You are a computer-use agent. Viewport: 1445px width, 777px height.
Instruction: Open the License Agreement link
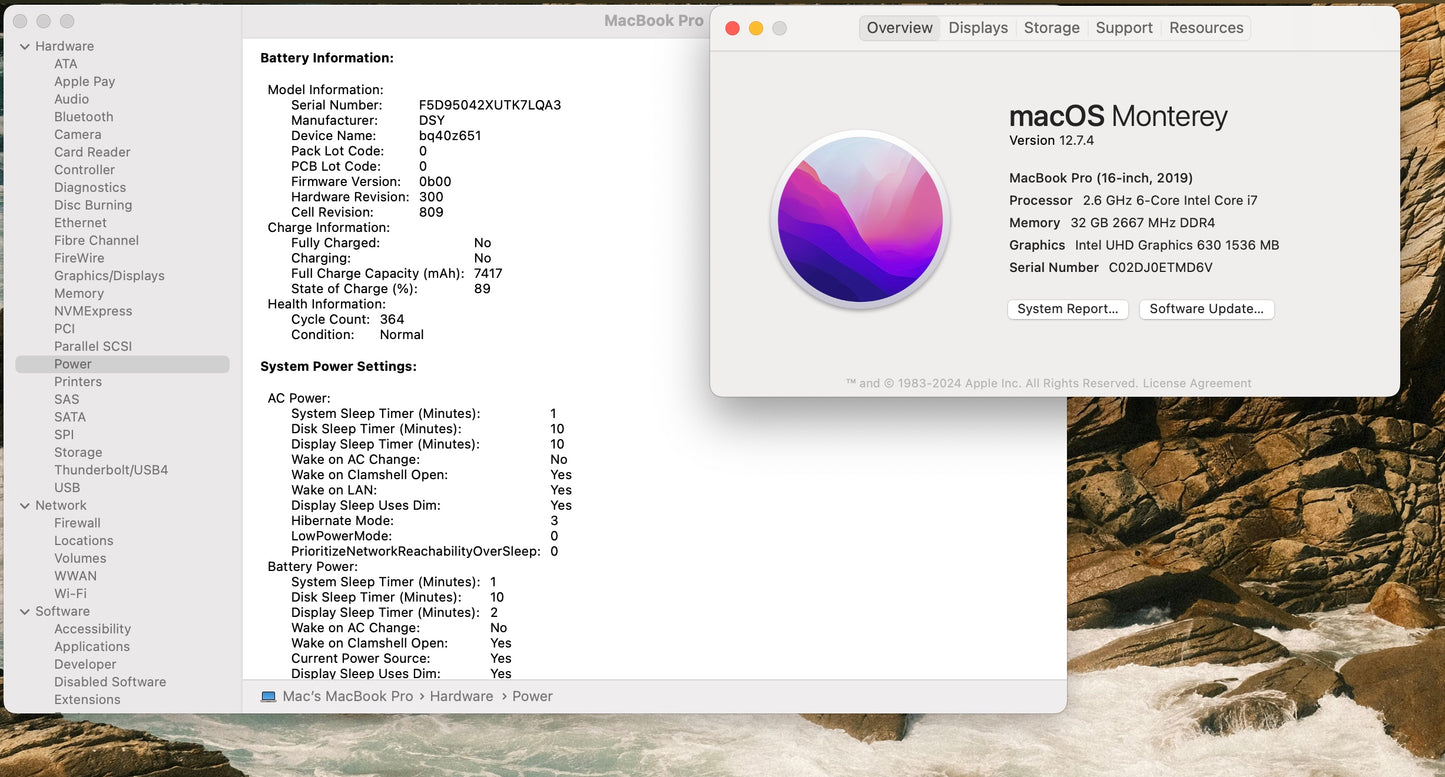coord(1196,383)
